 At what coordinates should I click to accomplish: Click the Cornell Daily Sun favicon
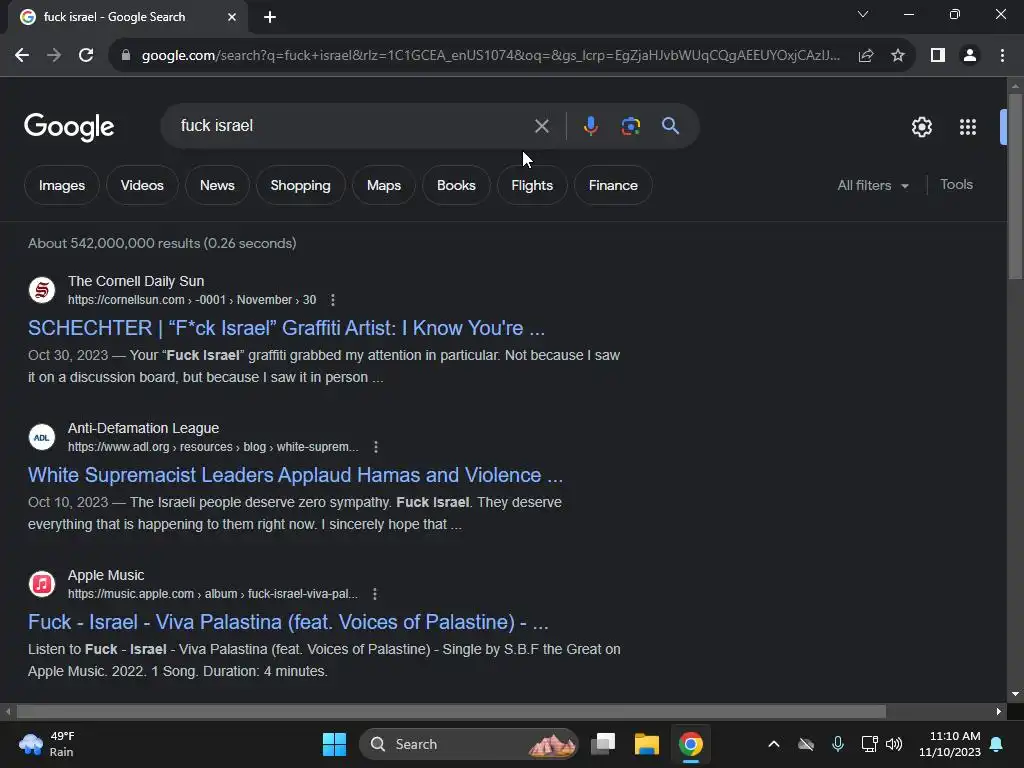[42, 290]
